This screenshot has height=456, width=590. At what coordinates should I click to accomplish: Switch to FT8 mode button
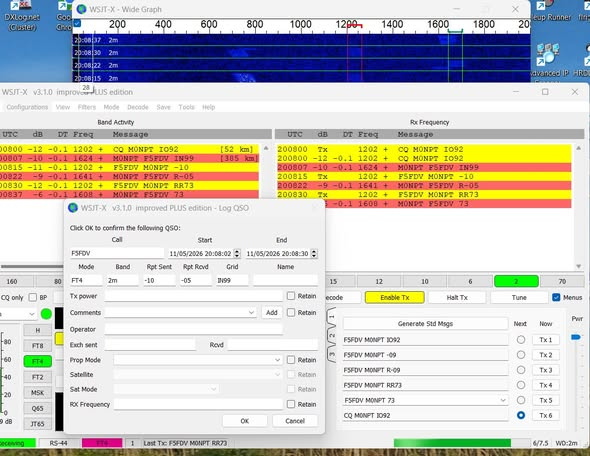coord(38,346)
